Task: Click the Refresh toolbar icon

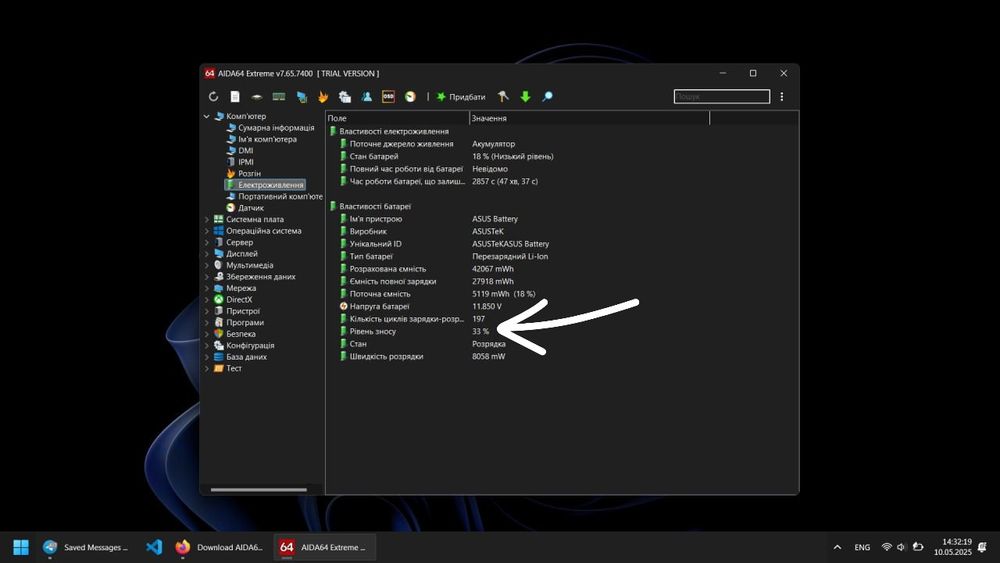Action: click(x=213, y=96)
